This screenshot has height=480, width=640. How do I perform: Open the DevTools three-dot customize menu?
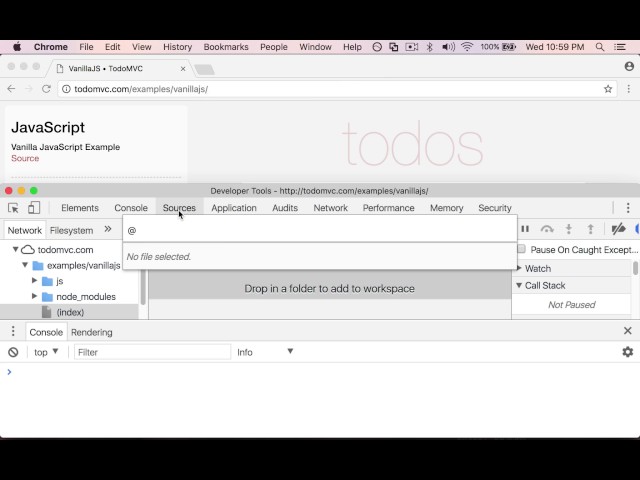(x=628, y=208)
